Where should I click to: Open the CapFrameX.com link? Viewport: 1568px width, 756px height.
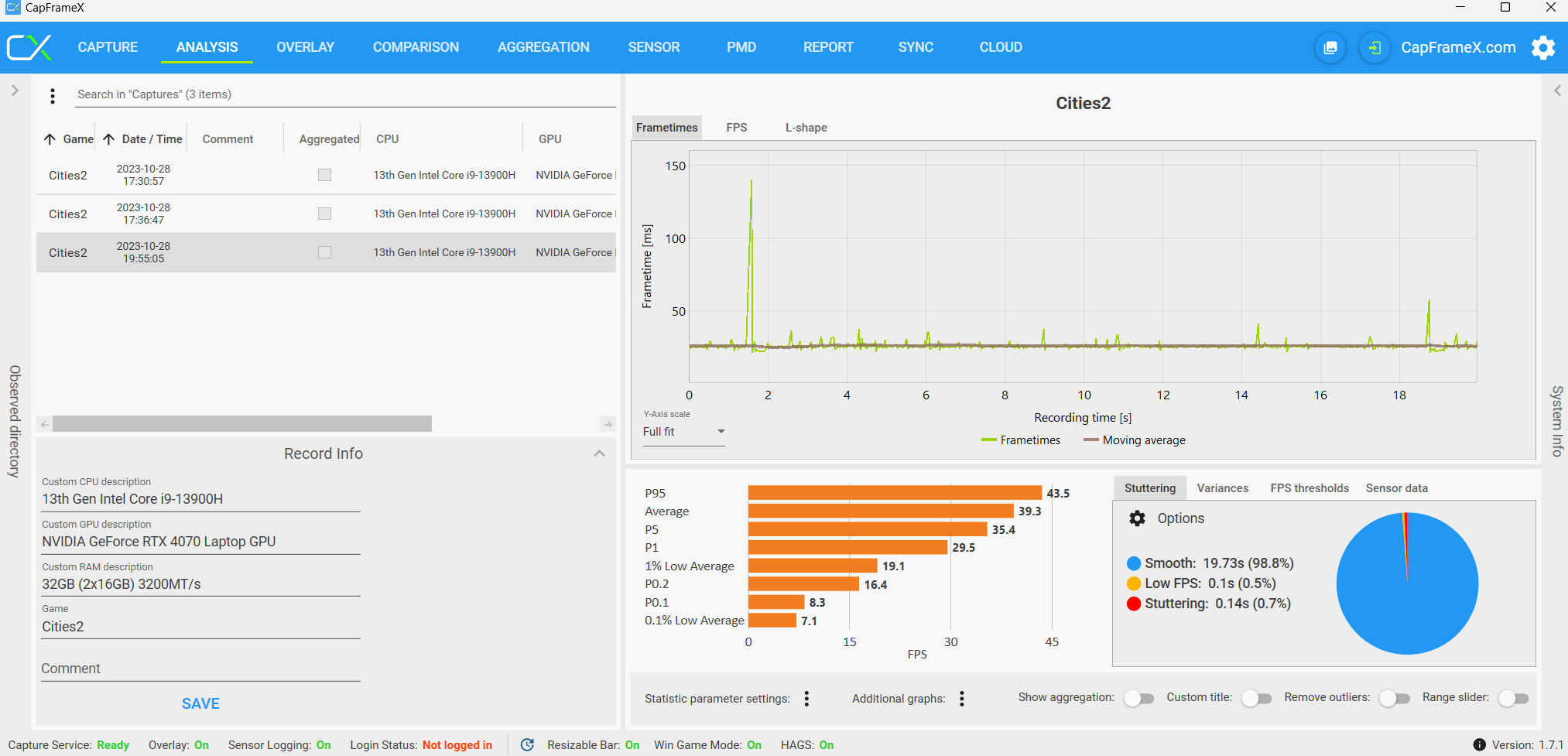[1458, 48]
